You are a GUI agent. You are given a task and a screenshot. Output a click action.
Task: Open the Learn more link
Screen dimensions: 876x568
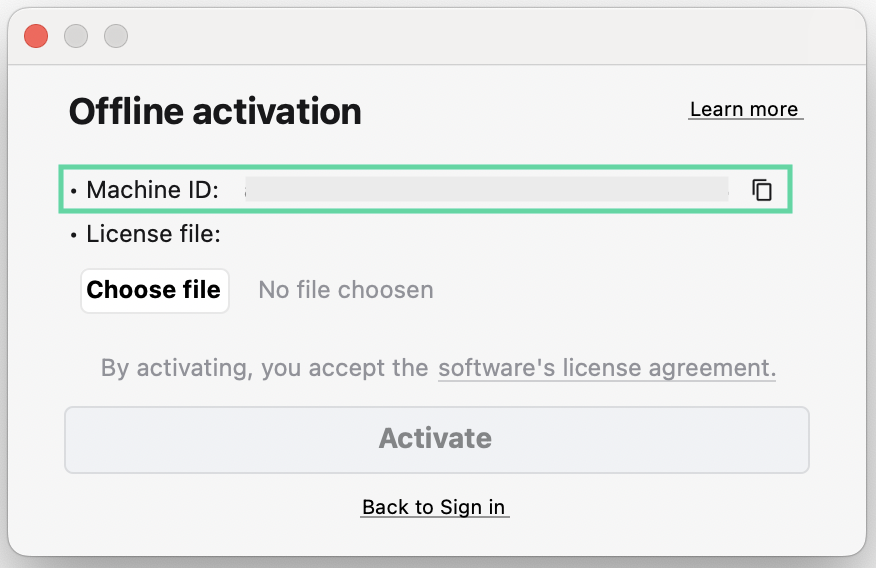[x=744, y=110]
